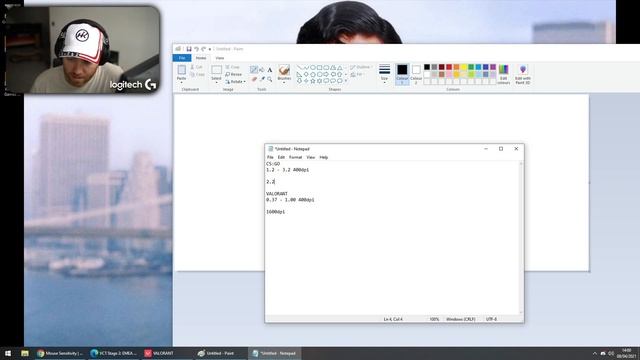The width and height of the screenshot is (640, 360).
Task: Open Edit colours in Paint
Action: click(503, 74)
